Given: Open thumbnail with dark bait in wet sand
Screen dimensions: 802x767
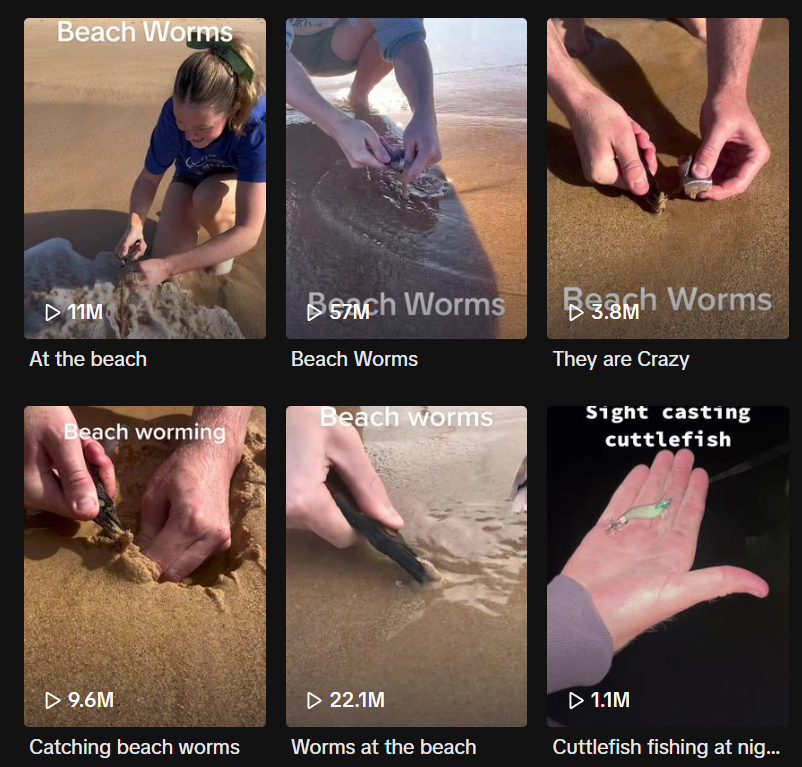Looking at the screenshot, I should click(x=406, y=567).
